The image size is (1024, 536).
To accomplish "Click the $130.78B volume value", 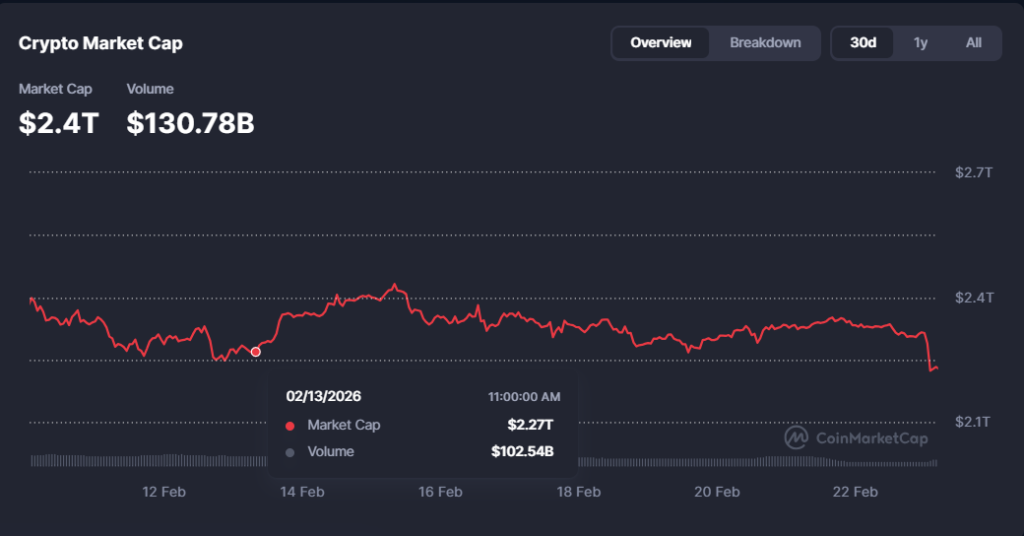I will [x=190, y=124].
